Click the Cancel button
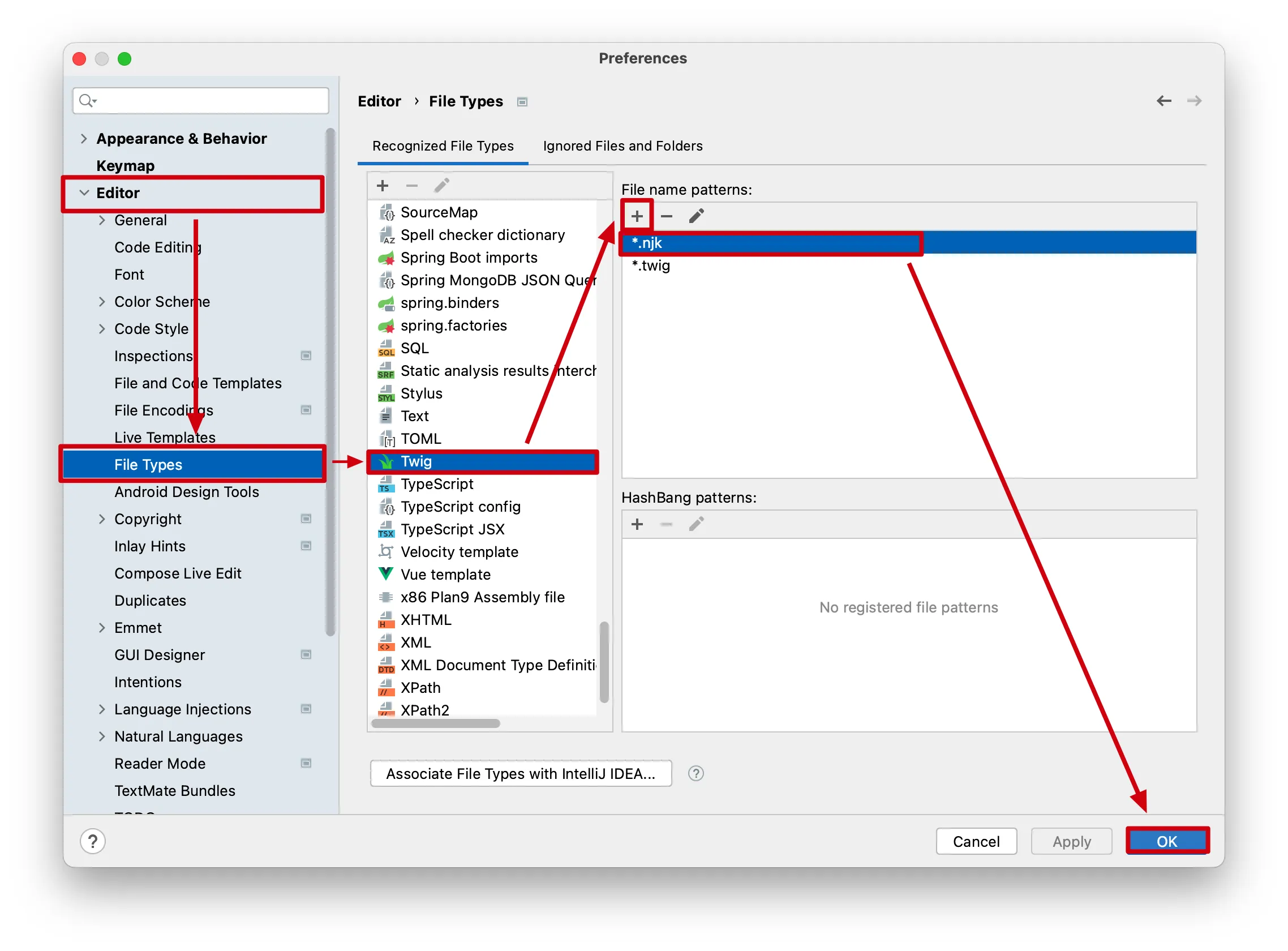1288x951 pixels. pyautogui.click(x=976, y=842)
